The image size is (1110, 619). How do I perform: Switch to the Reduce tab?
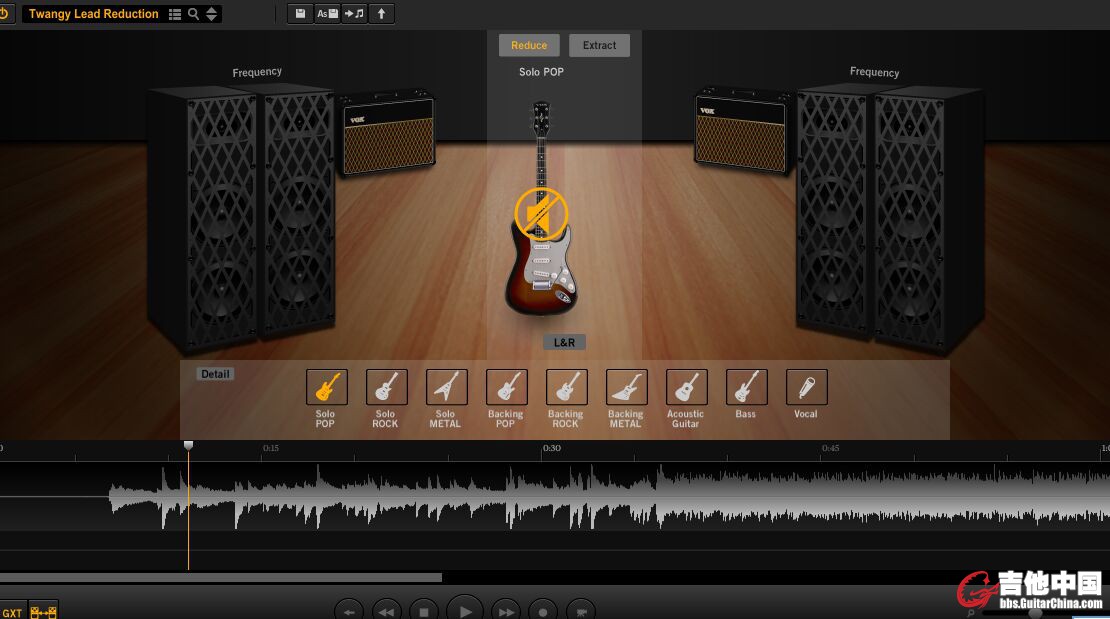[529, 45]
